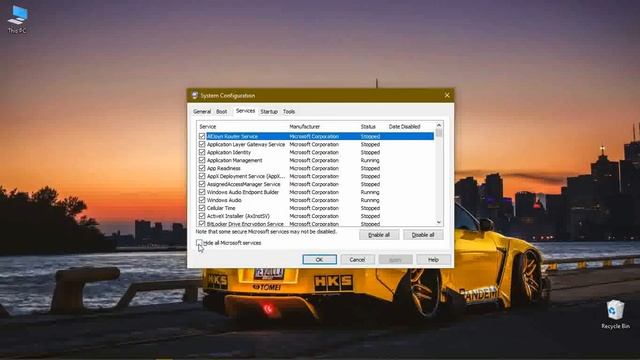Select the Services tab
This screenshot has width=640, height=360.
[x=245, y=111]
